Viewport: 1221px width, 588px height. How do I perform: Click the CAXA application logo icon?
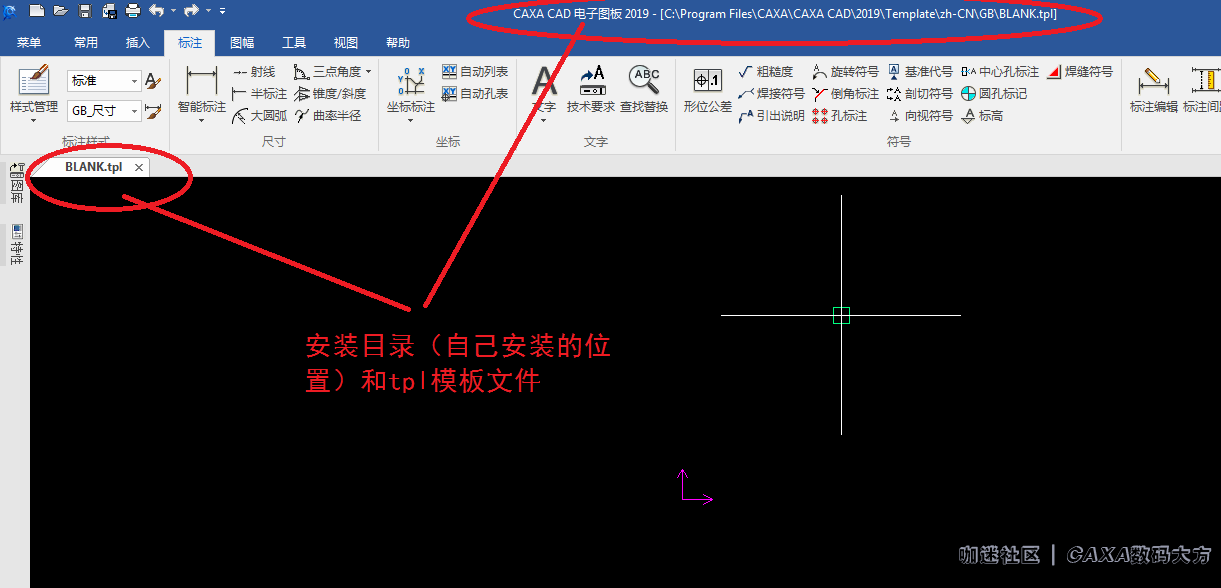pyautogui.click(x=9, y=12)
